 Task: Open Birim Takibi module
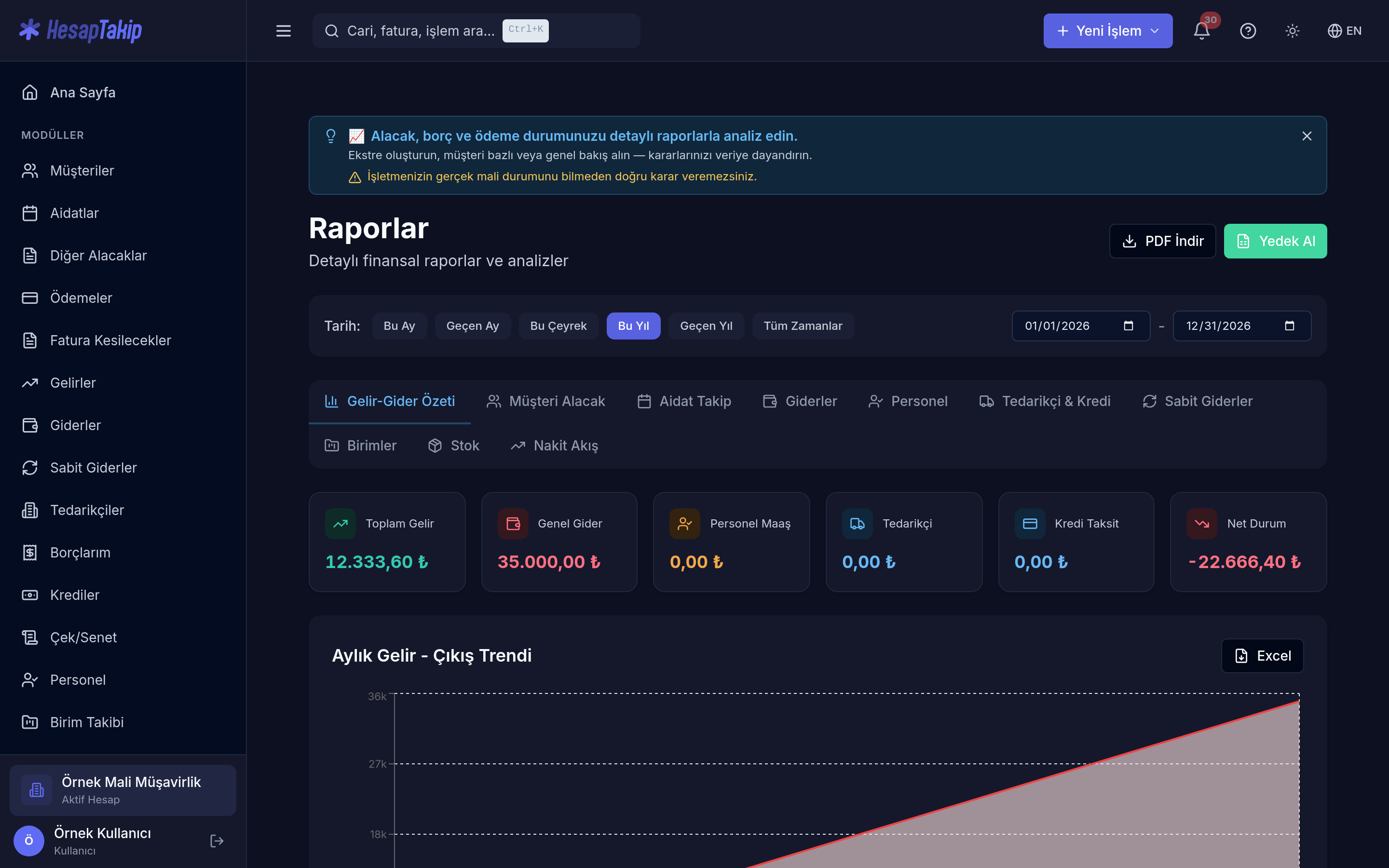click(123, 723)
